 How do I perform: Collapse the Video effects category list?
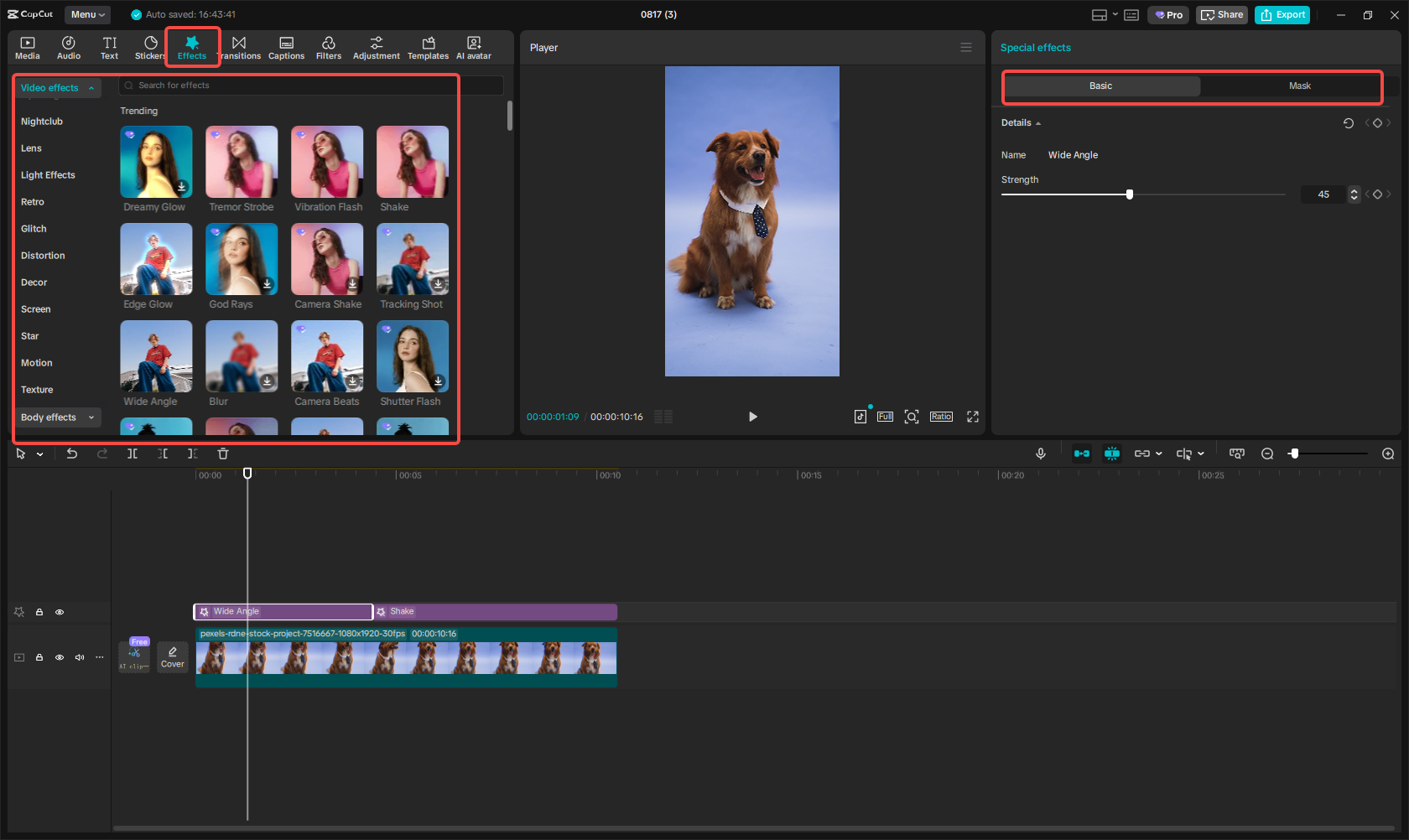point(91,87)
